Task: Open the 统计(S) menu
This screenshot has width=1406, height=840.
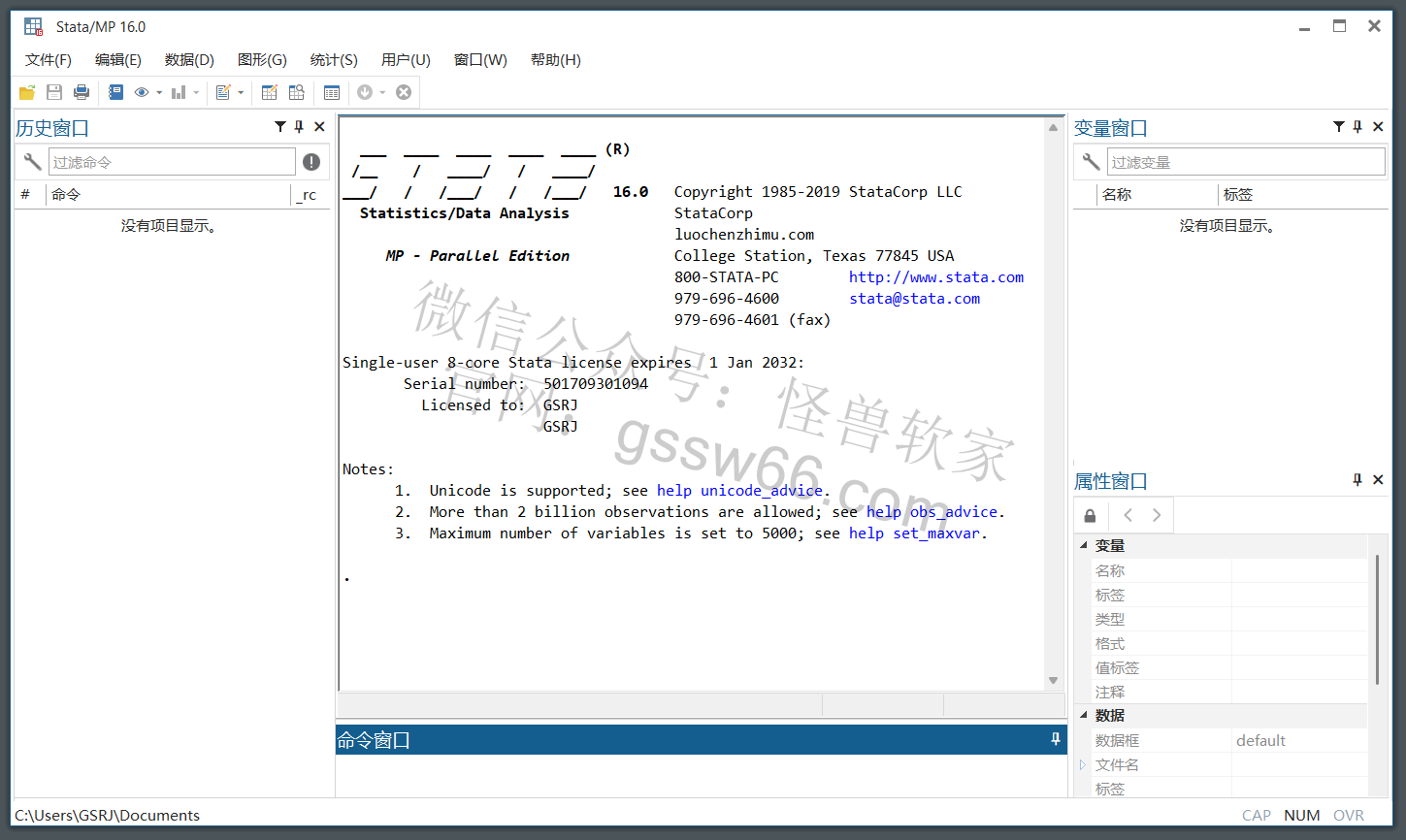Action: point(334,59)
